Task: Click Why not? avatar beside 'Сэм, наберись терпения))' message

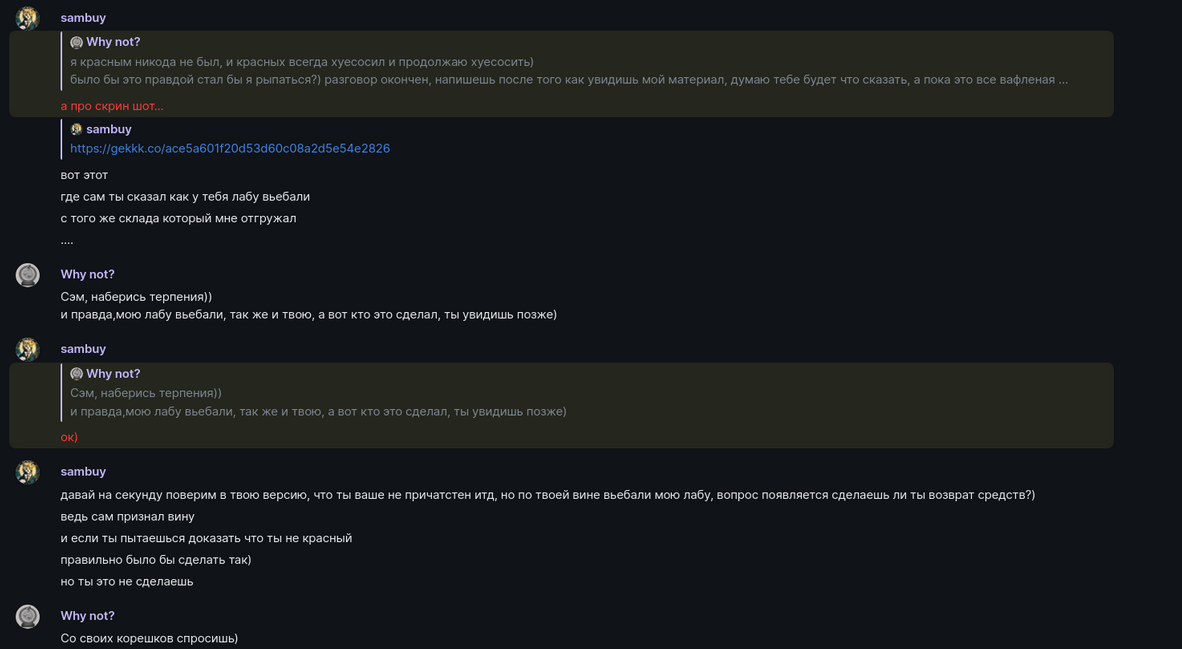Action: point(28,275)
